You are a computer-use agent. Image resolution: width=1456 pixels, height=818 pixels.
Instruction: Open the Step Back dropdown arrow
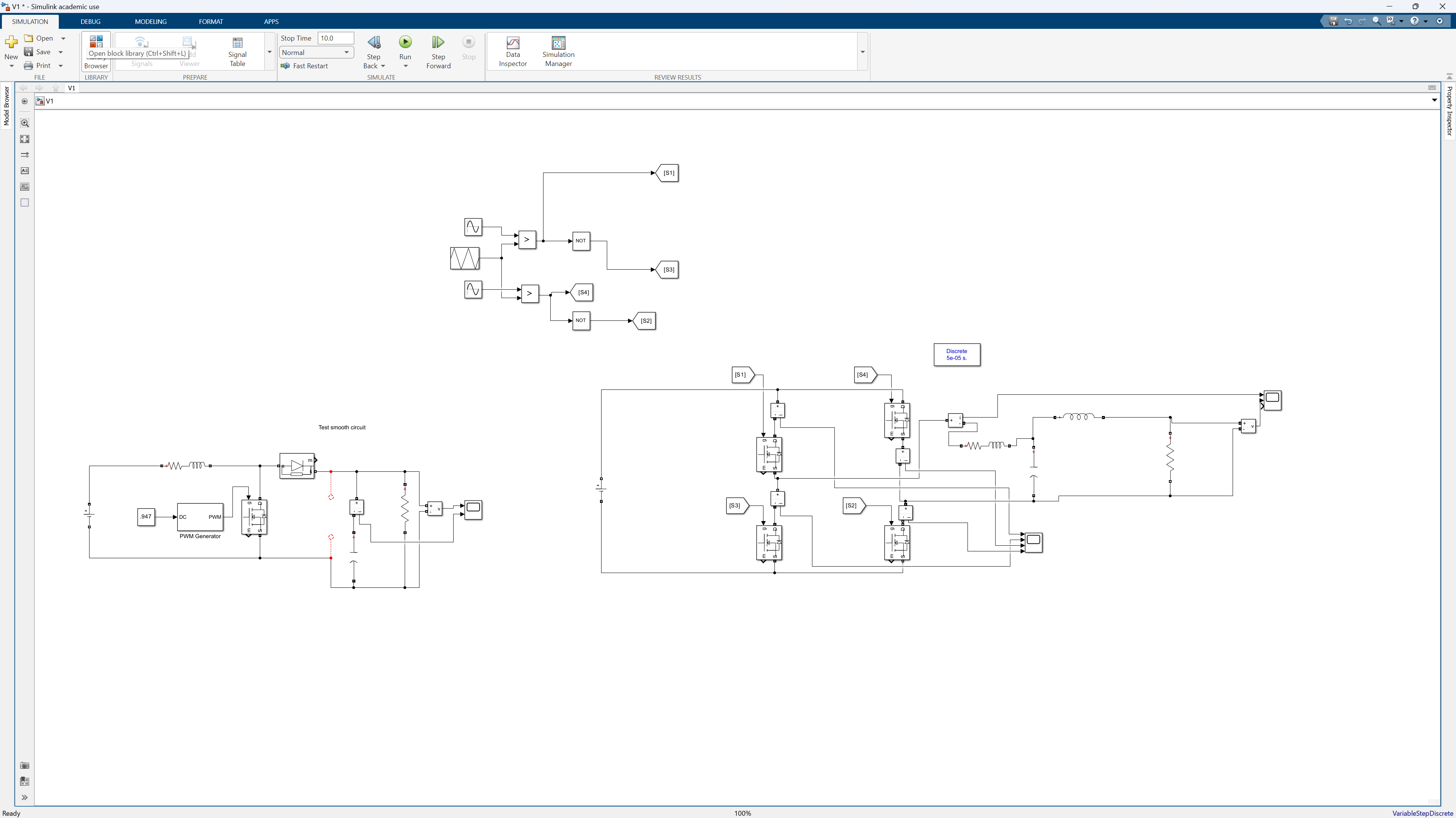pos(383,66)
